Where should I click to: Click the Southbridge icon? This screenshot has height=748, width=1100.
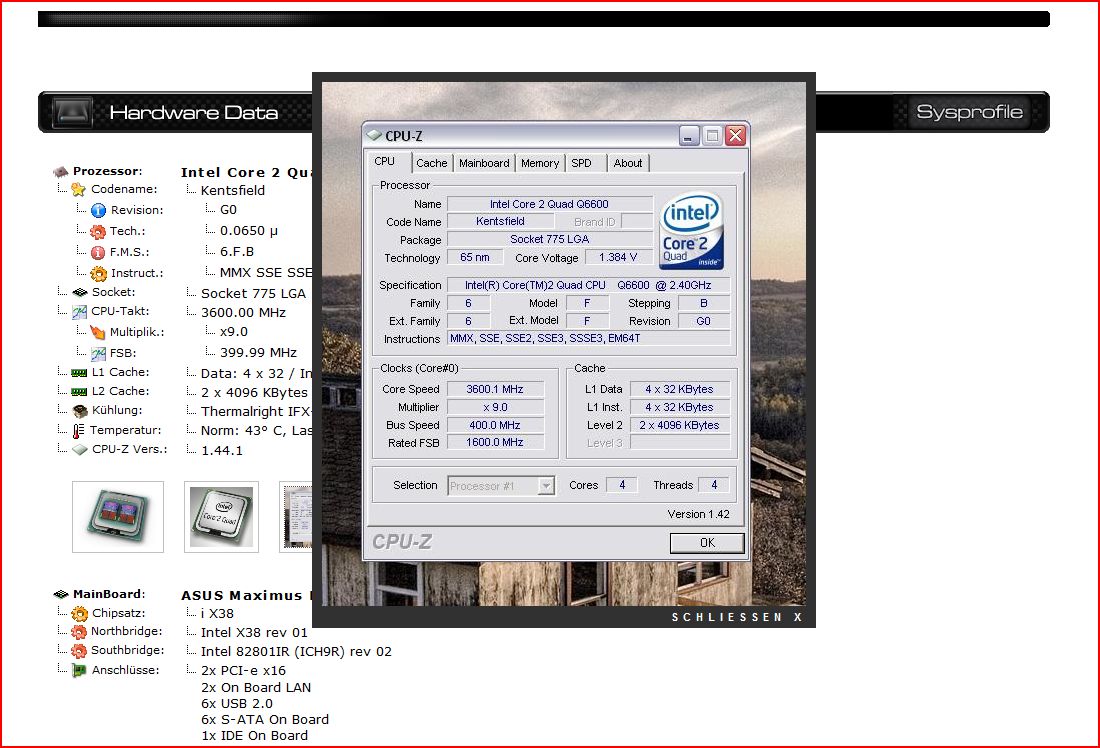pyautogui.click(x=79, y=650)
